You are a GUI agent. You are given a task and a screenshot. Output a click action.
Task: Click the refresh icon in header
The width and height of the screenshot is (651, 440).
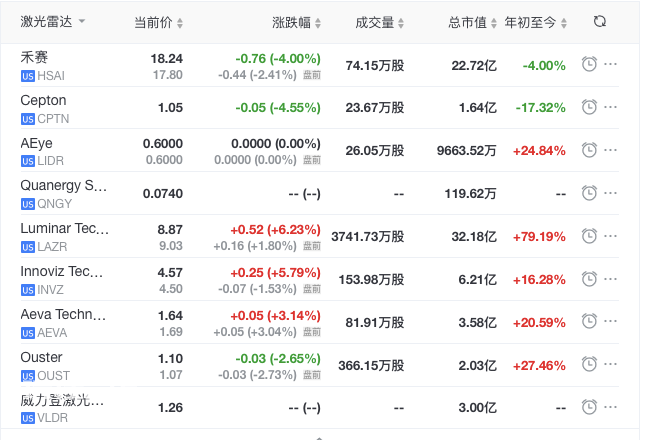coord(600,22)
